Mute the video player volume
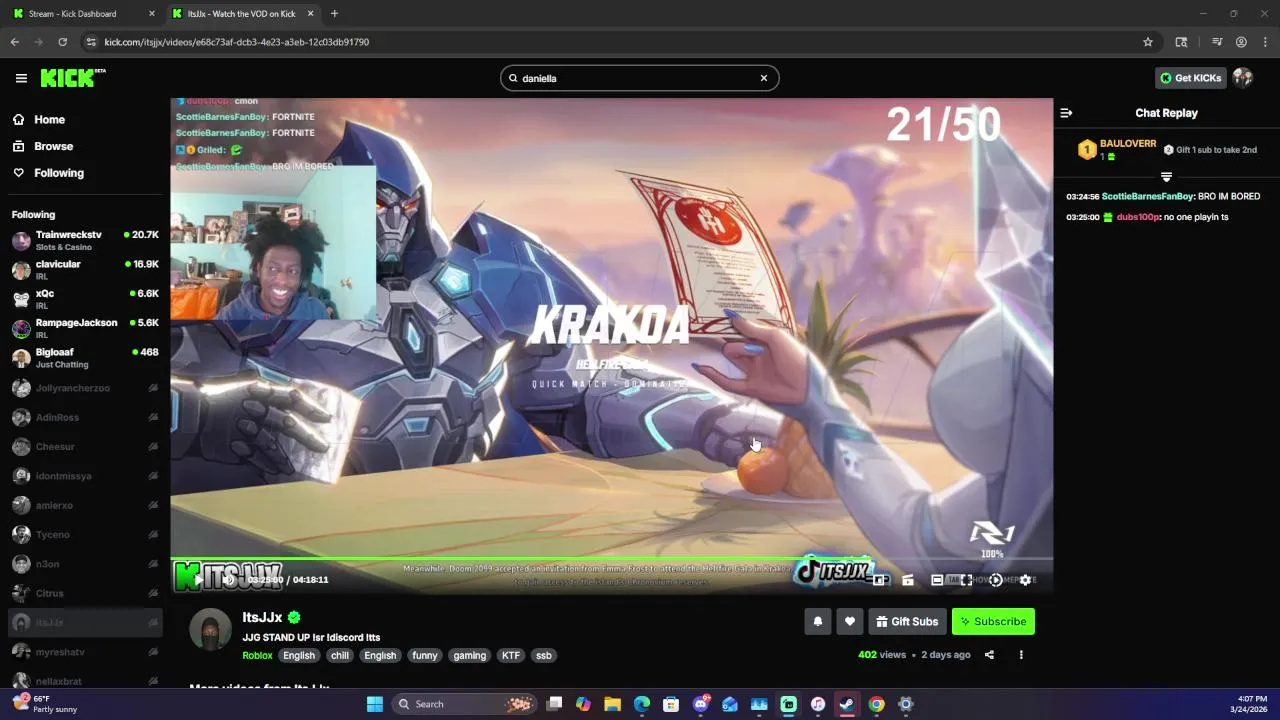1280x720 pixels. pos(228,579)
